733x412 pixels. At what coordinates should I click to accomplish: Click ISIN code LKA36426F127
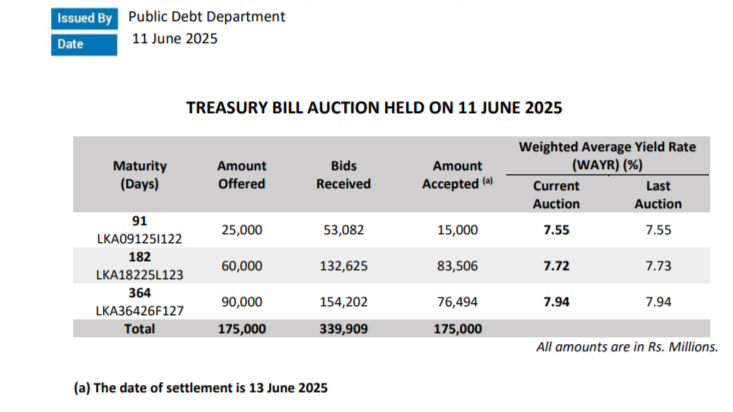(139, 311)
